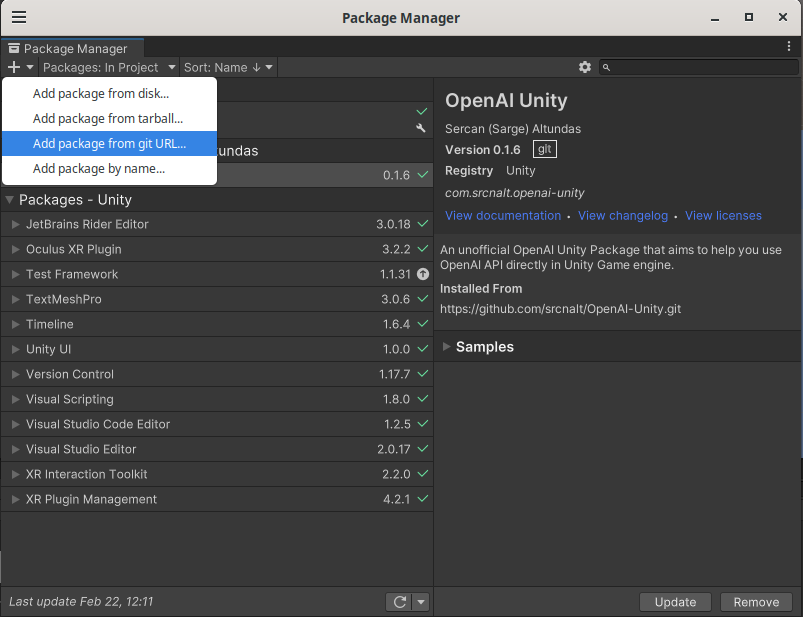Choose Add package from disk
The height and width of the screenshot is (617, 803).
tap(100, 93)
